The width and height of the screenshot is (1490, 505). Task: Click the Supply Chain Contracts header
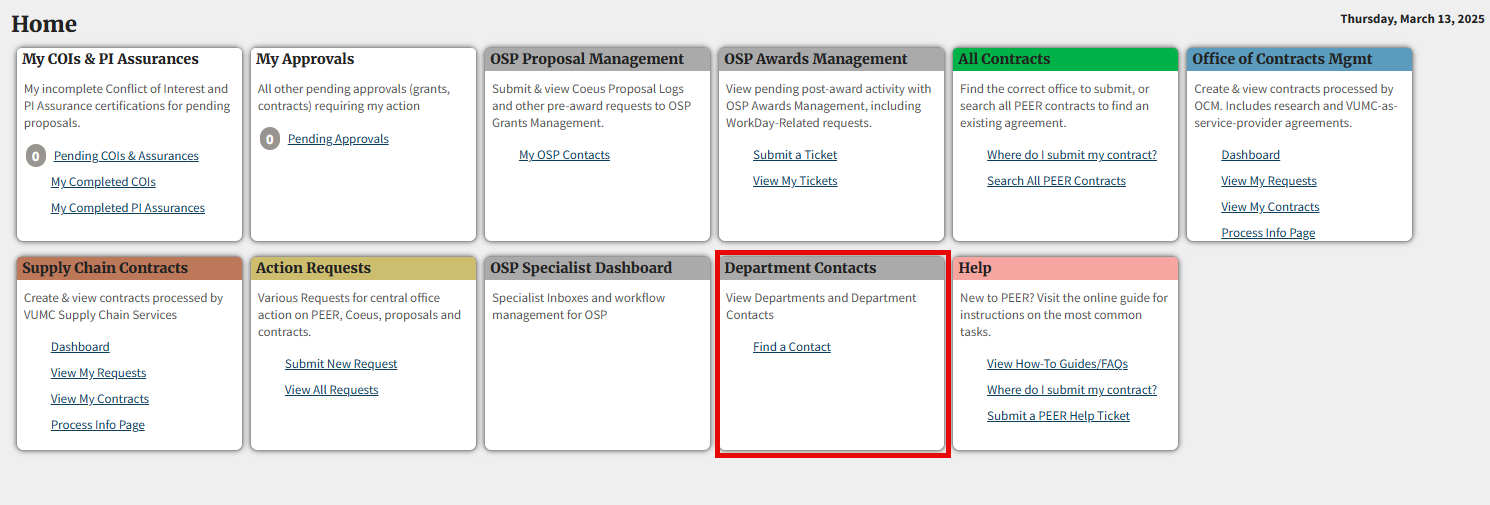click(x=130, y=268)
